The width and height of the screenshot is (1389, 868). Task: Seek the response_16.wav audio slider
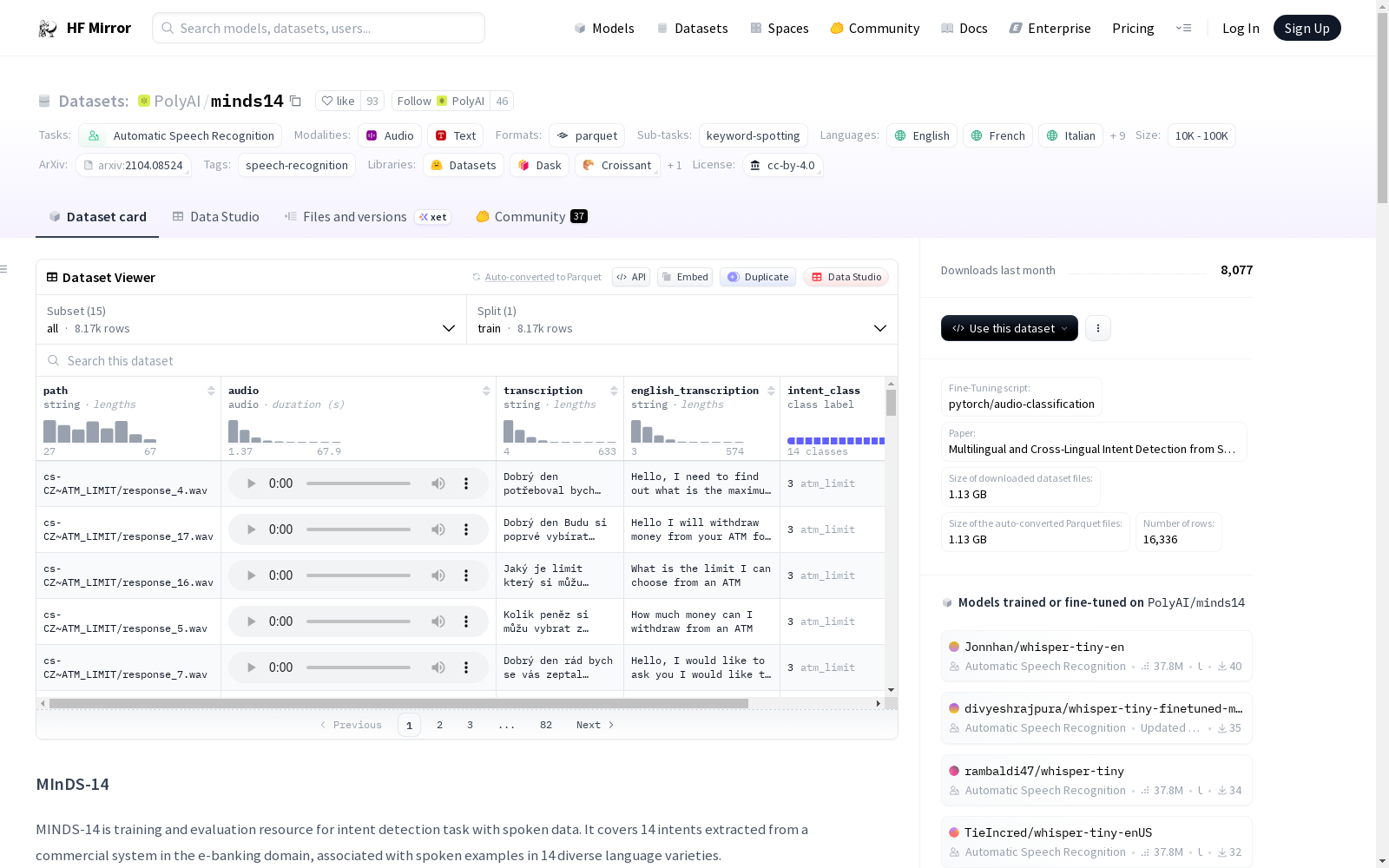[359, 575]
